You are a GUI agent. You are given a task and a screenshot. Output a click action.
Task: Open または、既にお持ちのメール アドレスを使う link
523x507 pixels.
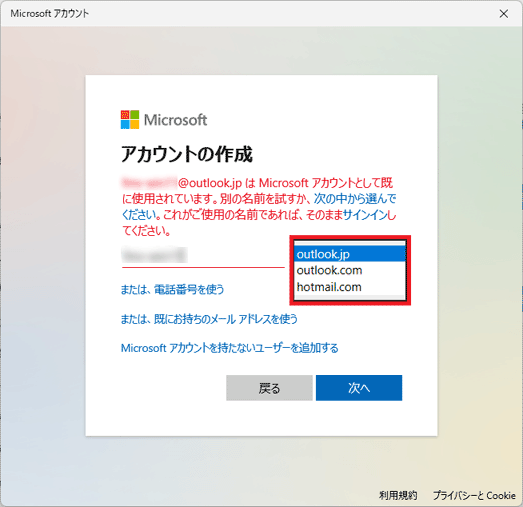(209, 319)
